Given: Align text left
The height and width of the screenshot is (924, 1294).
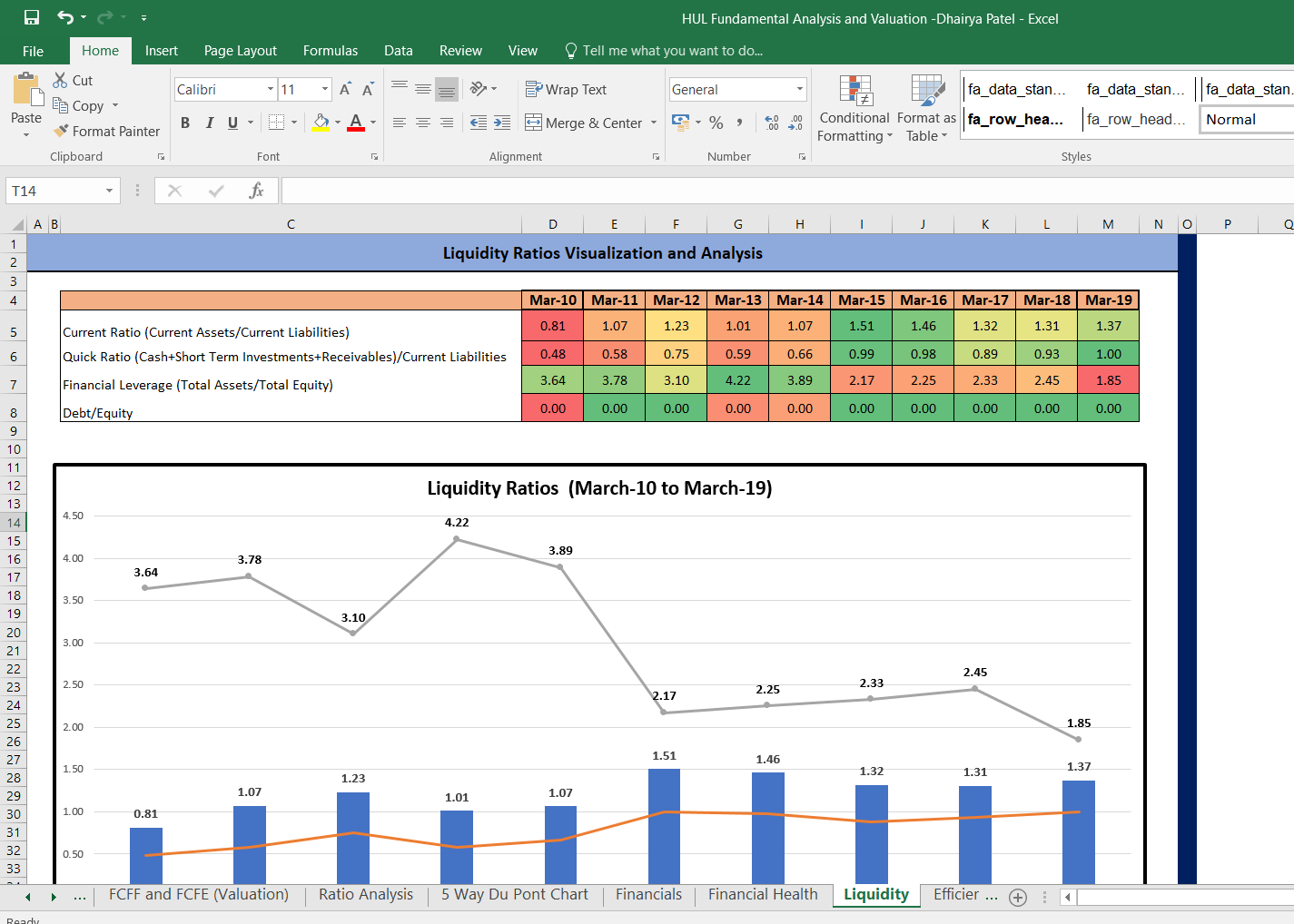Looking at the screenshot, I should (x=400, y=123).
